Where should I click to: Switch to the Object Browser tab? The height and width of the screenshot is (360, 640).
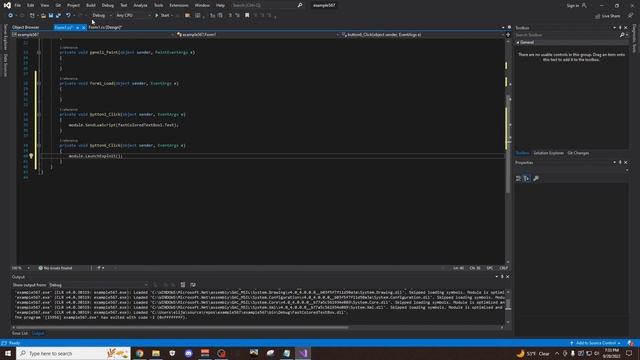click(25, 27)
